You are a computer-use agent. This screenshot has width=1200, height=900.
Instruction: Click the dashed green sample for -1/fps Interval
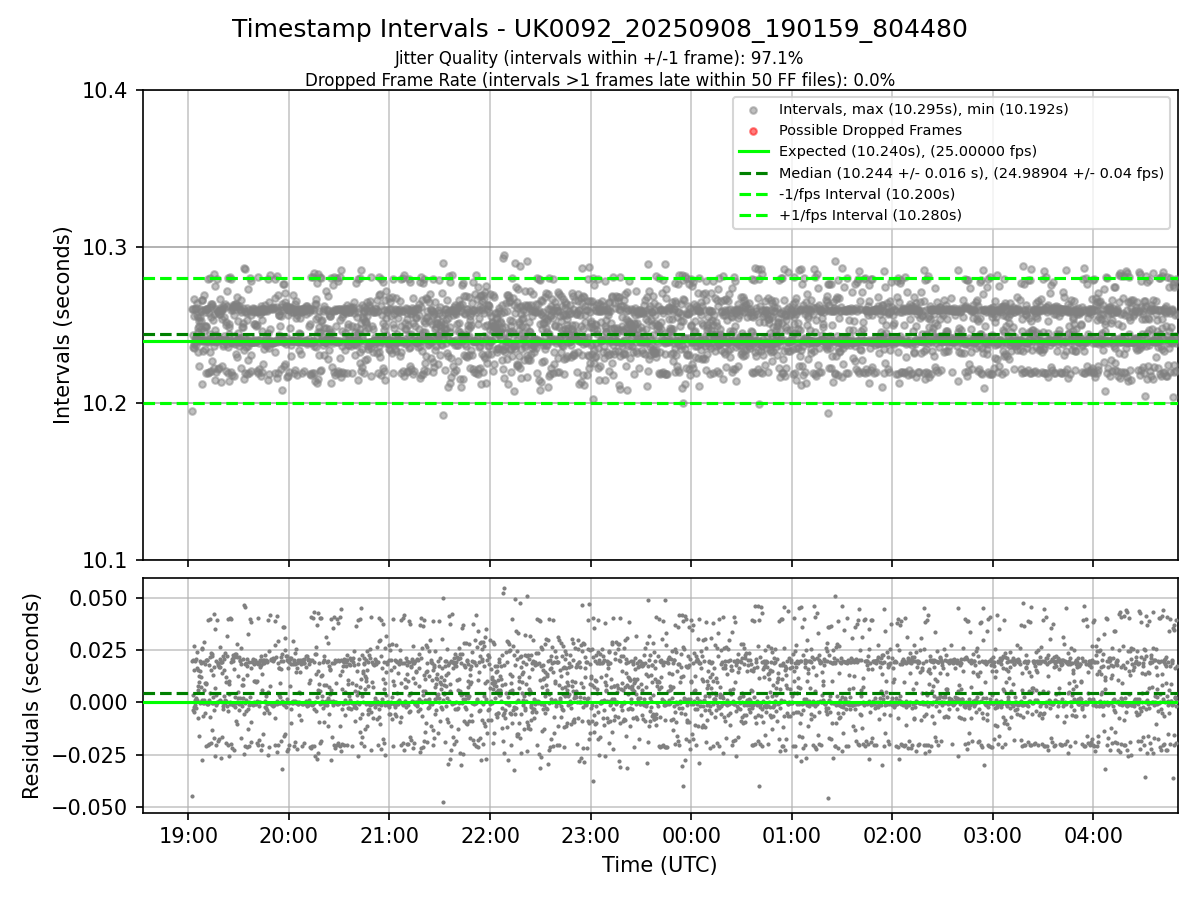pos(754,194)
